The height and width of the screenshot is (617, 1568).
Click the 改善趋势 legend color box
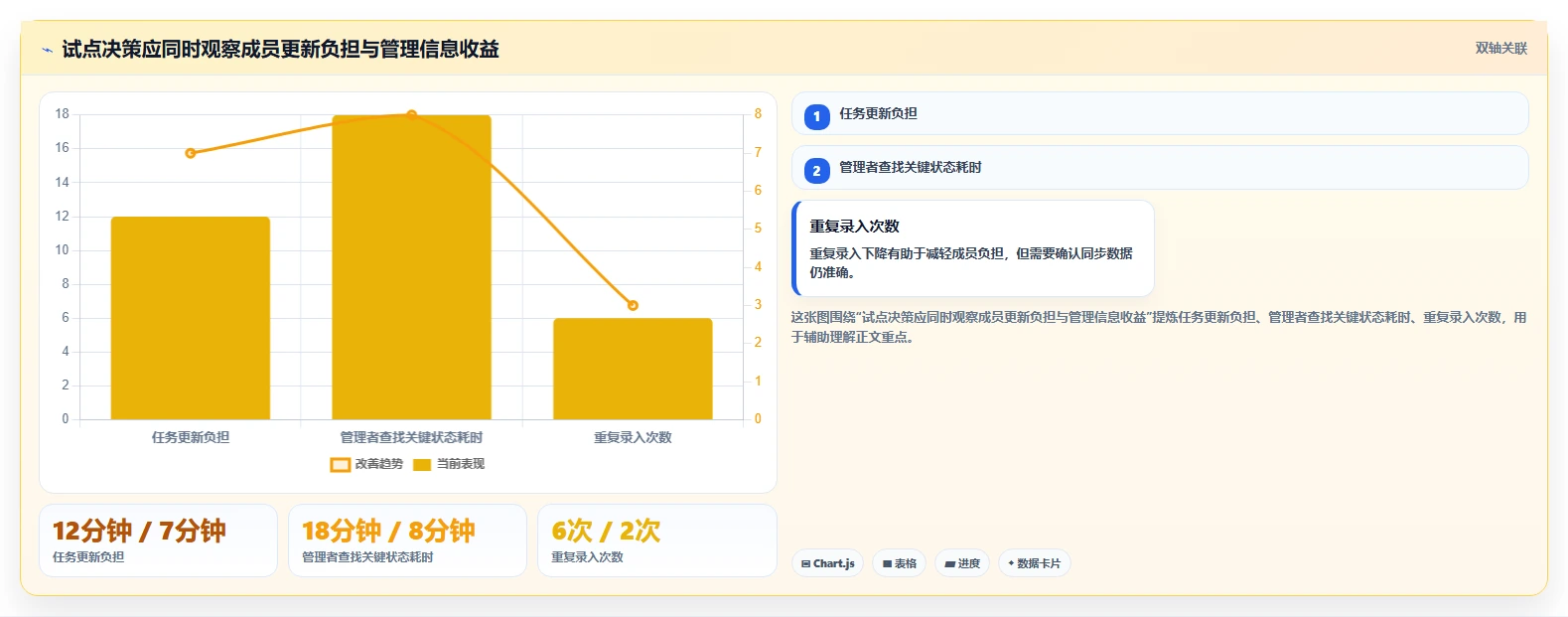(x=340, y=465)
